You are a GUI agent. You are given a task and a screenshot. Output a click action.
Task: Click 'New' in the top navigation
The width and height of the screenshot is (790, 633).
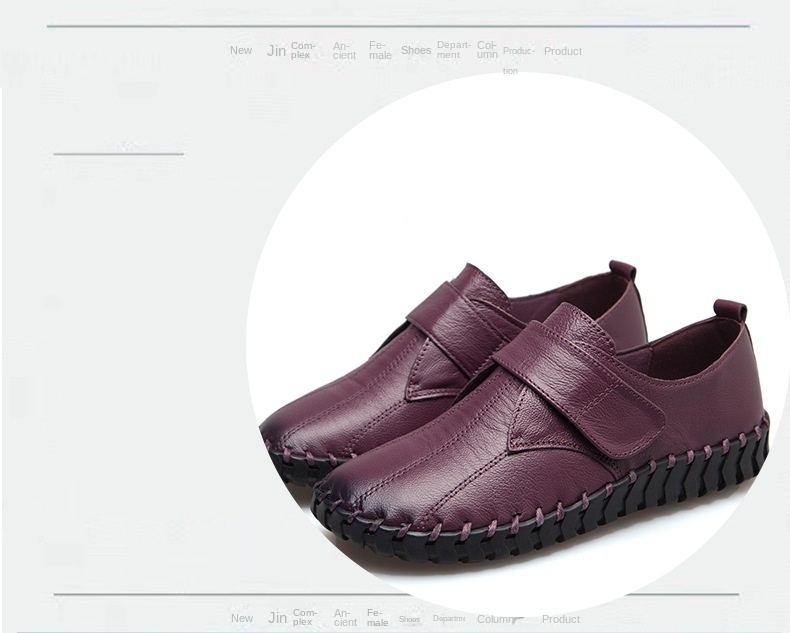point(241,51)
